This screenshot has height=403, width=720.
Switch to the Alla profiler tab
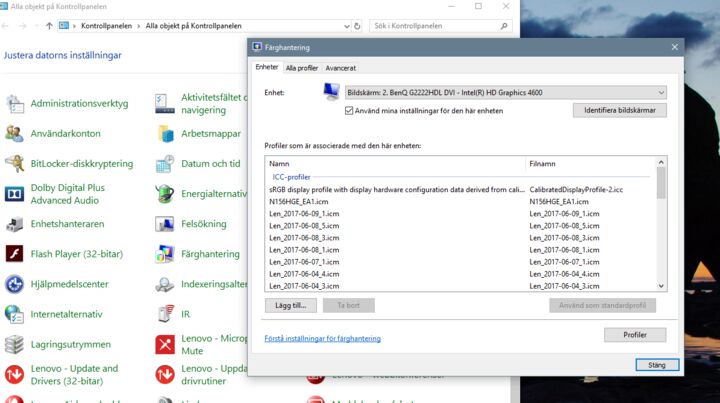[302, 68]
